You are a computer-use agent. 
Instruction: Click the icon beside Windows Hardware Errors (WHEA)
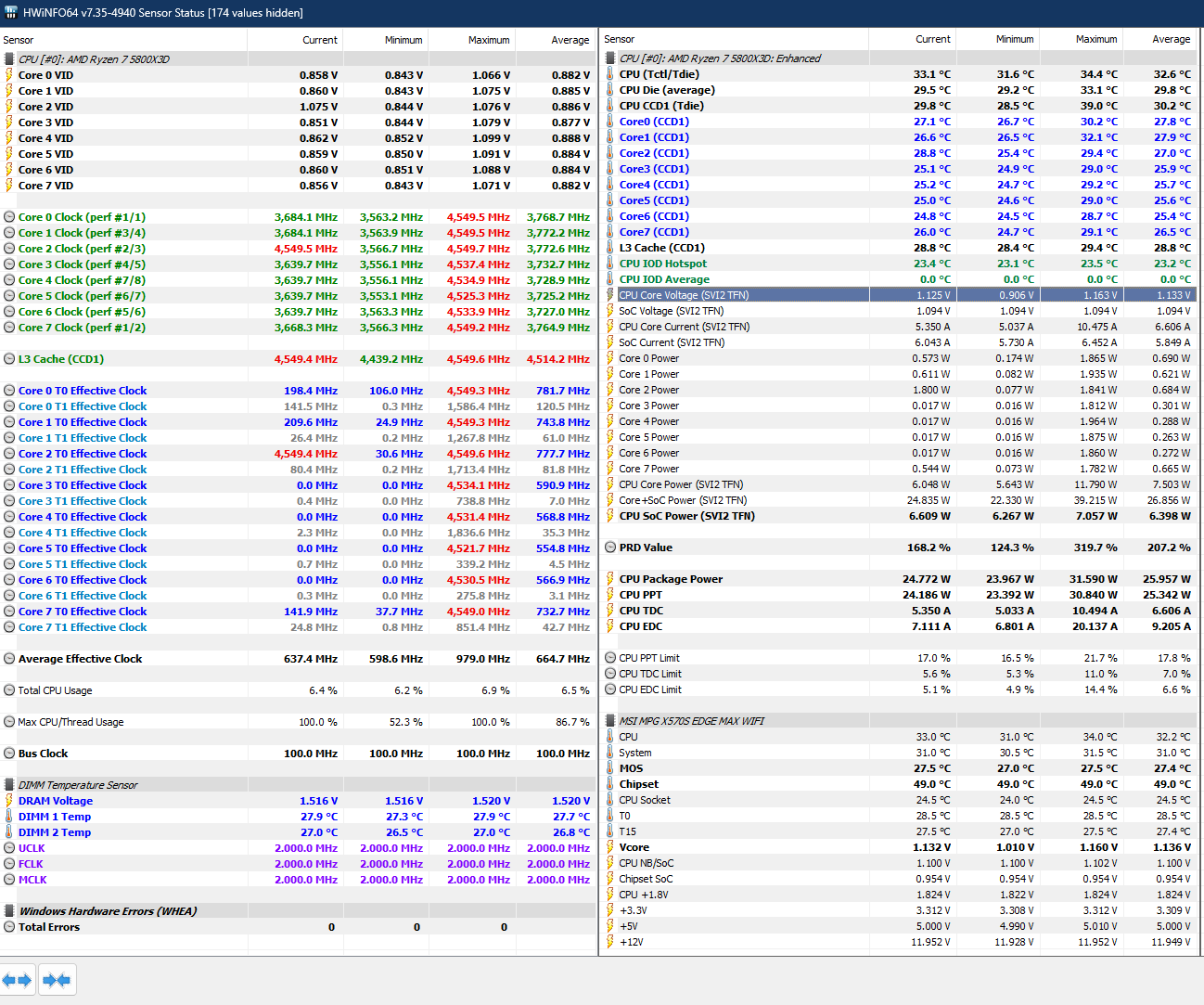point(9,911)
